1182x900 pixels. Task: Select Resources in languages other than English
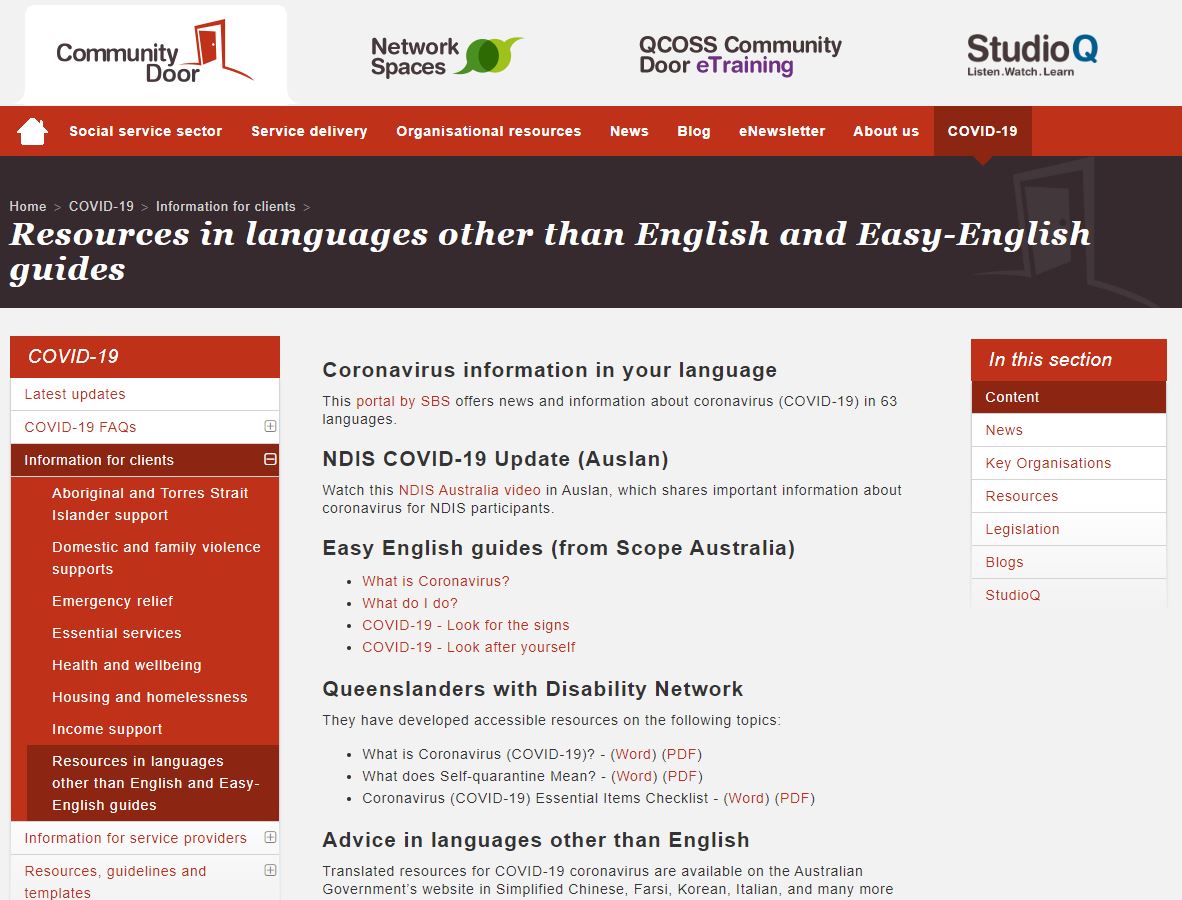pyautogui.click(x=155, y=783)
